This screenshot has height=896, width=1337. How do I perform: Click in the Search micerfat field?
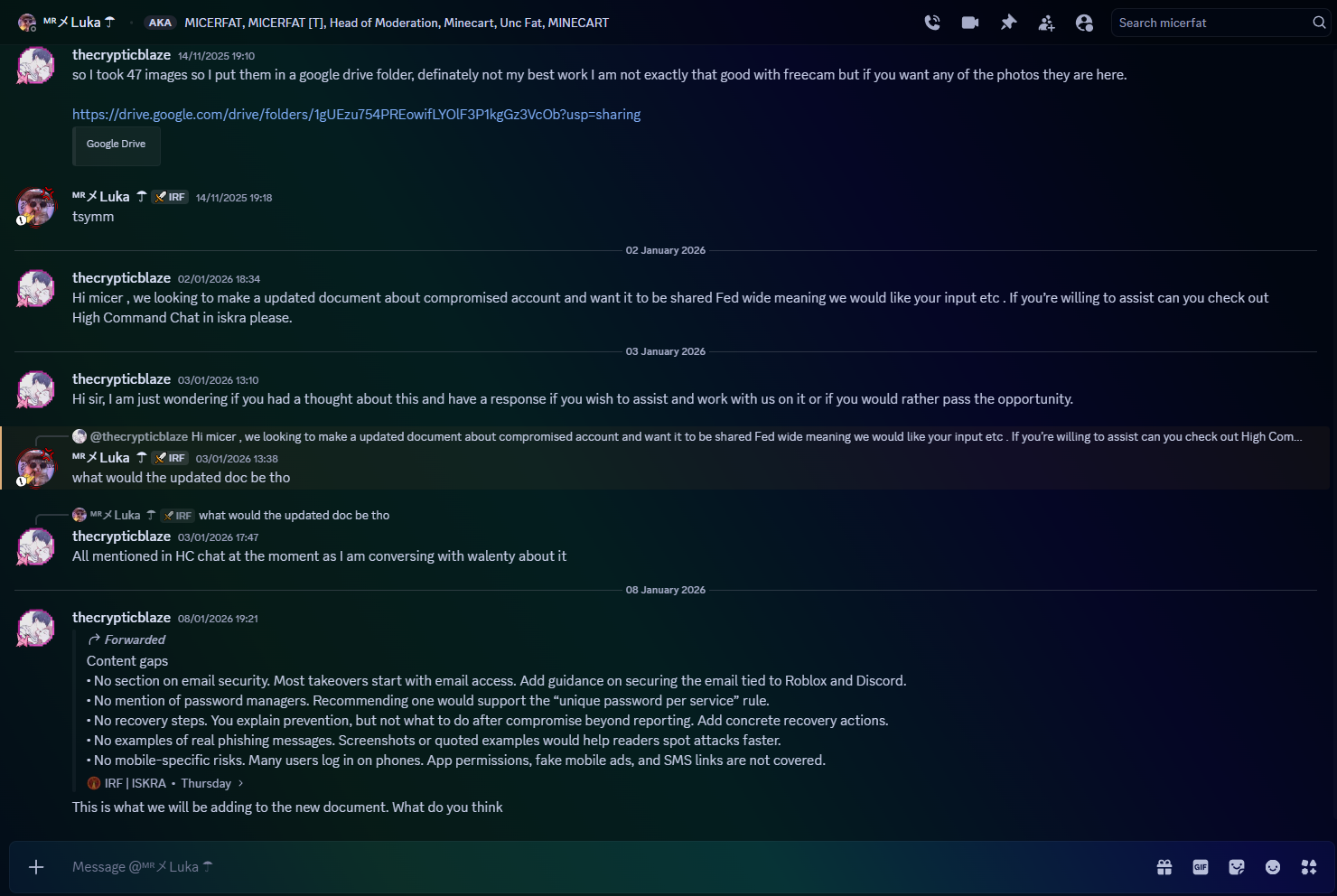point(1211,23)
